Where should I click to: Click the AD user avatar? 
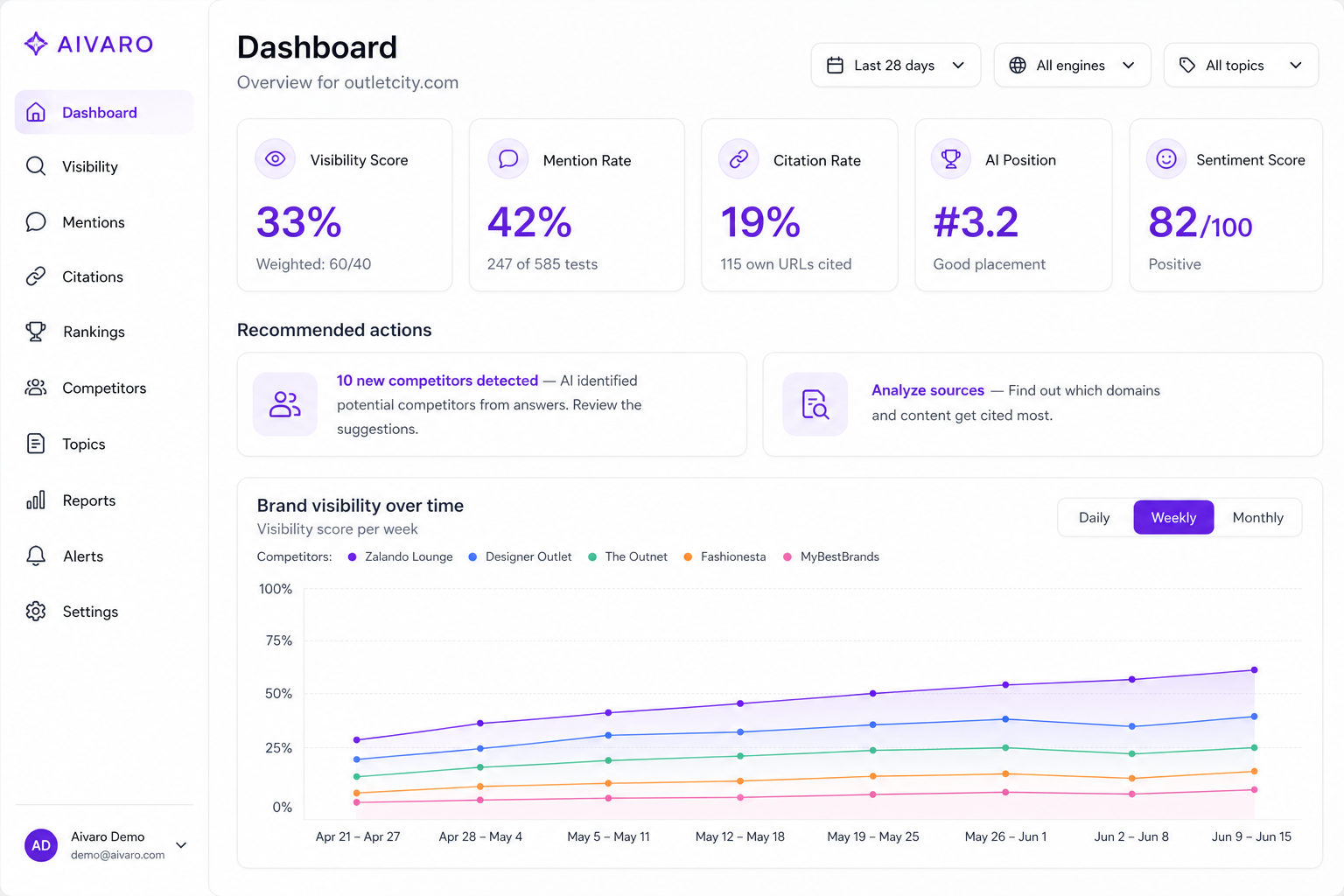click(41, 845)
